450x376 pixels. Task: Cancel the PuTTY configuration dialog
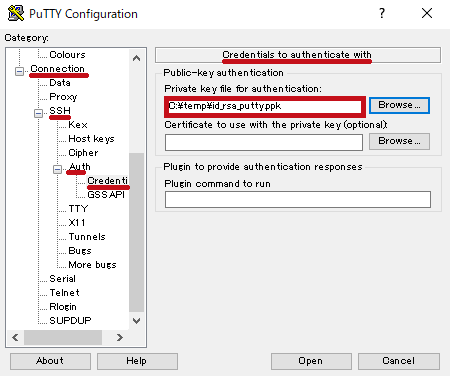(399, 361)
